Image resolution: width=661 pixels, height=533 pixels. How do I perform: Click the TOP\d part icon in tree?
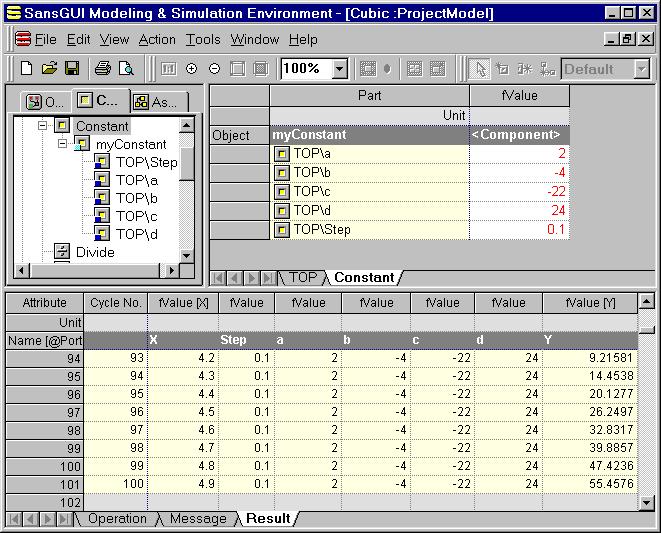click(x=102, y=234)
